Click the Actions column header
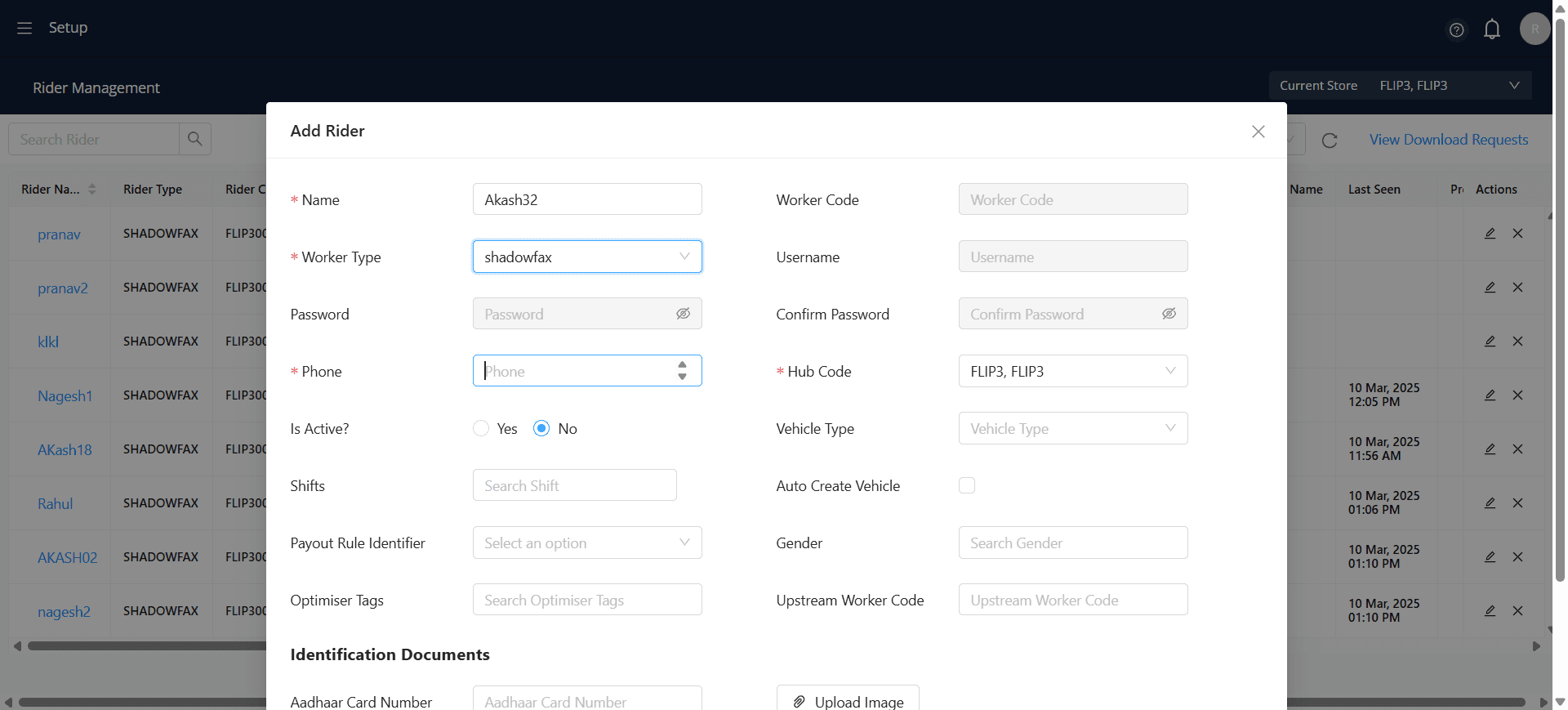This screenshot has width=1568, height=710. (1496, 190)
